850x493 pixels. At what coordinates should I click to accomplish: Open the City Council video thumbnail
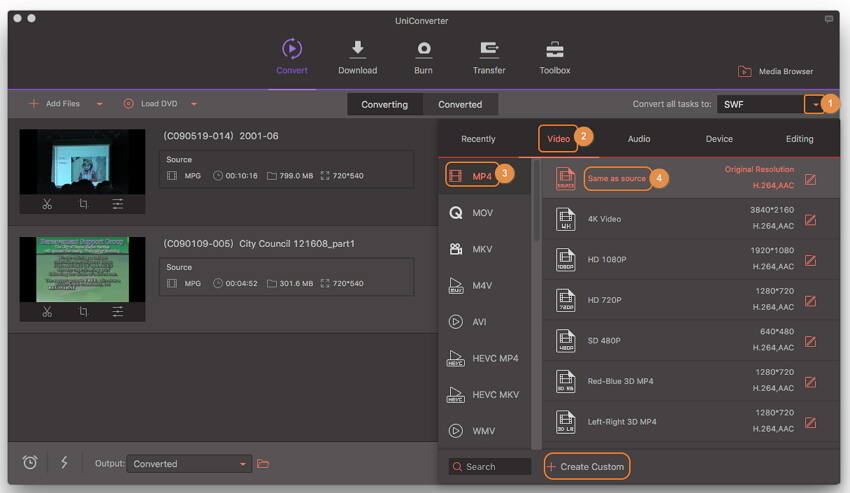tap(82, 270)
